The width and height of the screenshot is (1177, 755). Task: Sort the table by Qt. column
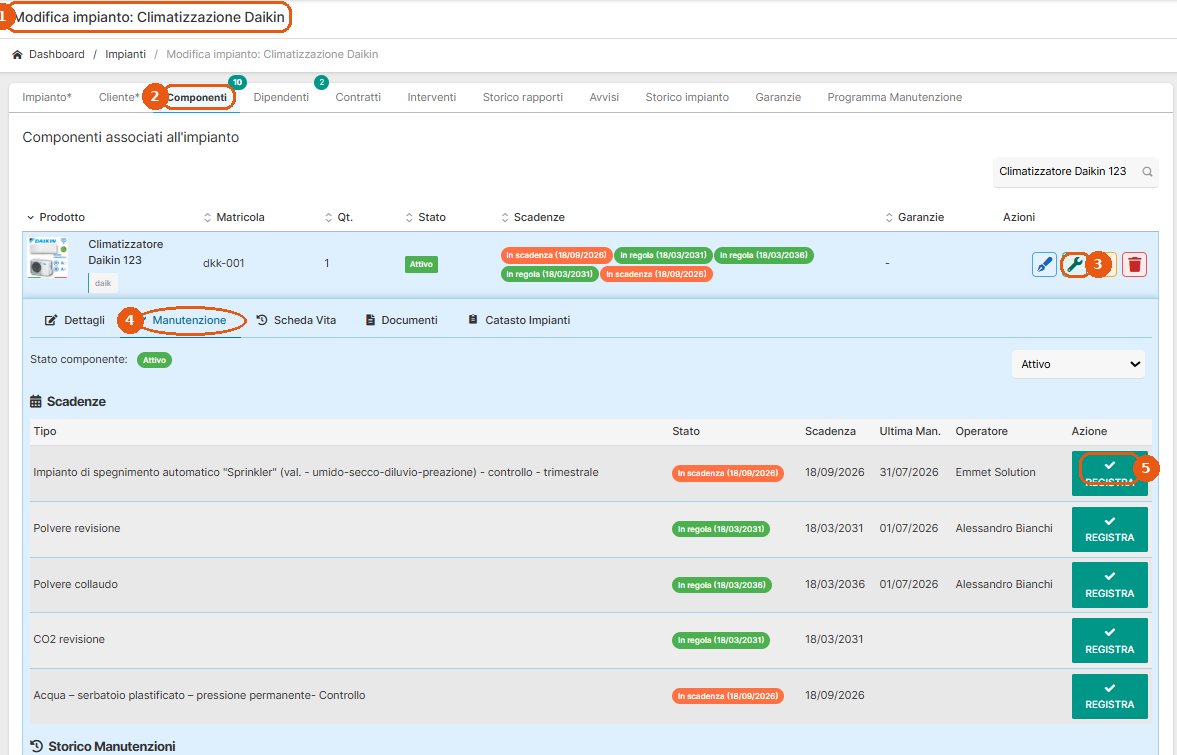[x=339, y=217]
